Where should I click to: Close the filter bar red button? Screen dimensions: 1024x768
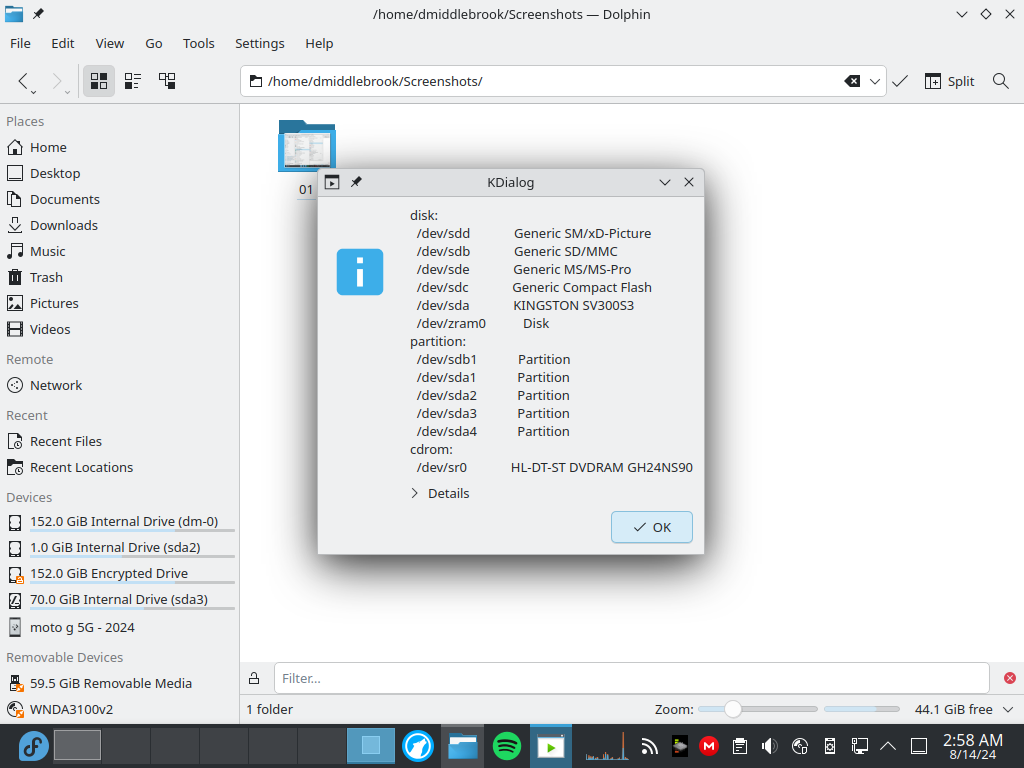click(x=1010, y=679)
